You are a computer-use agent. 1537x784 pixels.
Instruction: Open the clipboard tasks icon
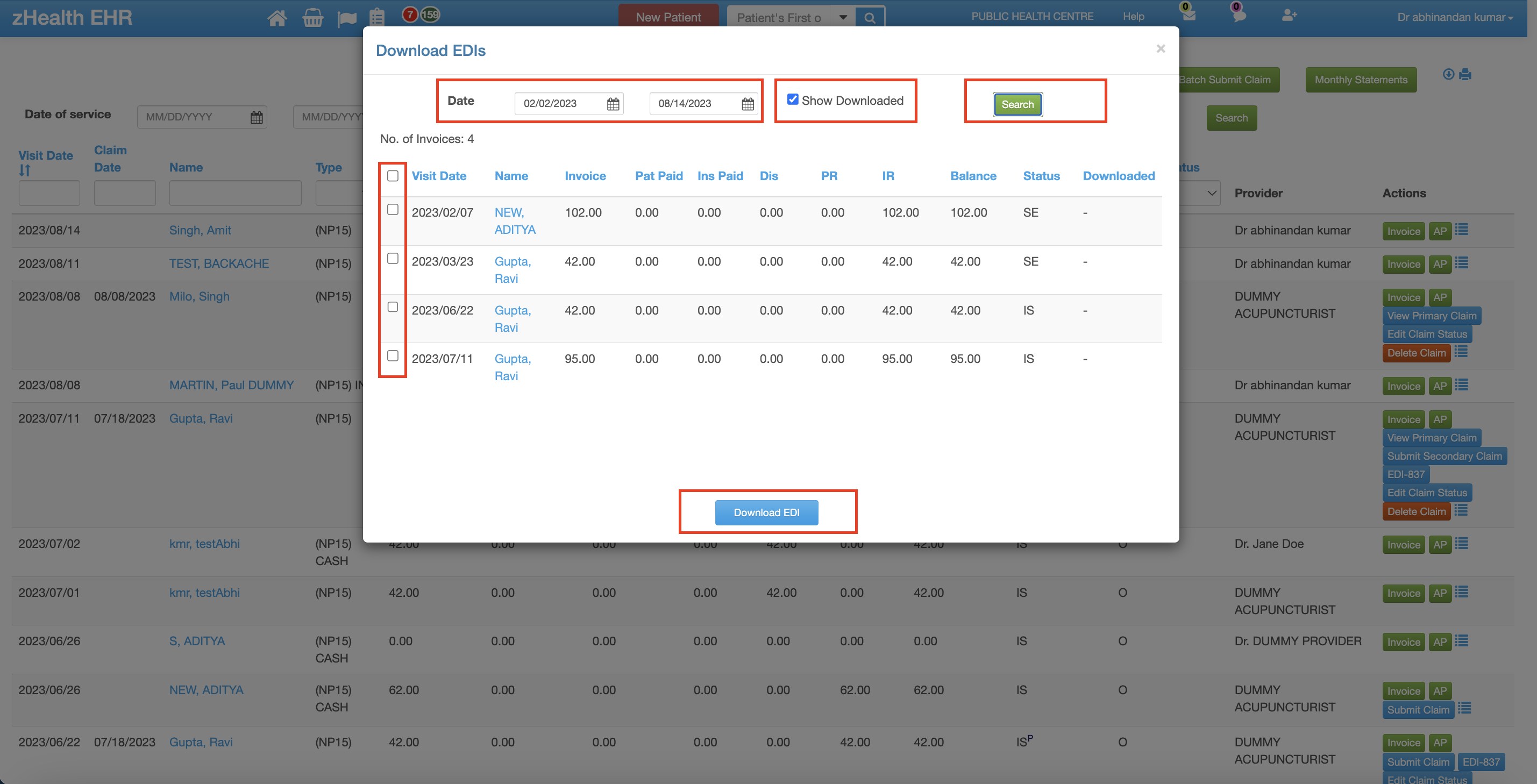[x=378, y=17]
